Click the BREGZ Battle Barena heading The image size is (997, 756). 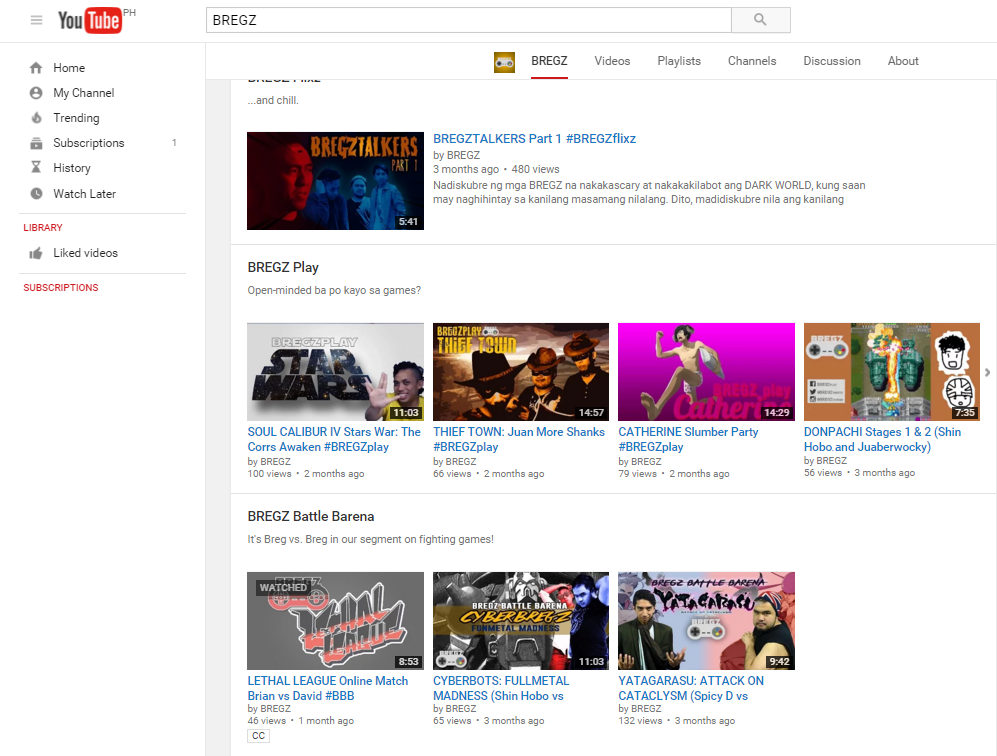(x=311, y=517)
